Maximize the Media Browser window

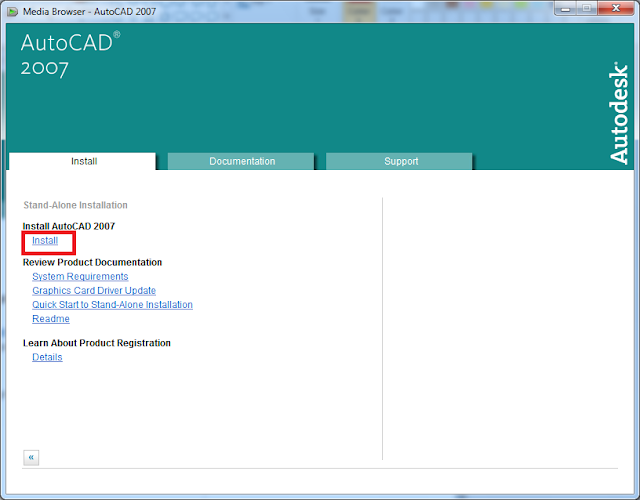[x=587, y=9]
